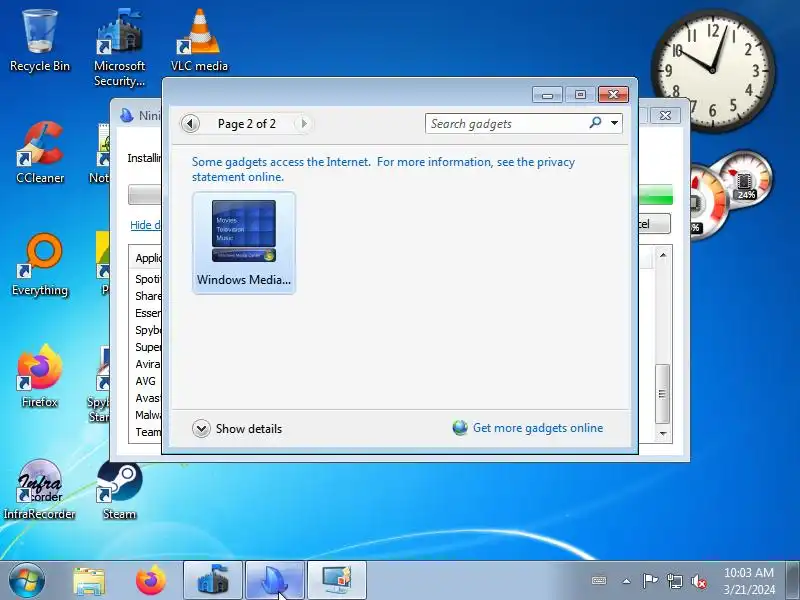Open the Windows Start button
This screenshot has width=800, height=600.
(26, 580)
